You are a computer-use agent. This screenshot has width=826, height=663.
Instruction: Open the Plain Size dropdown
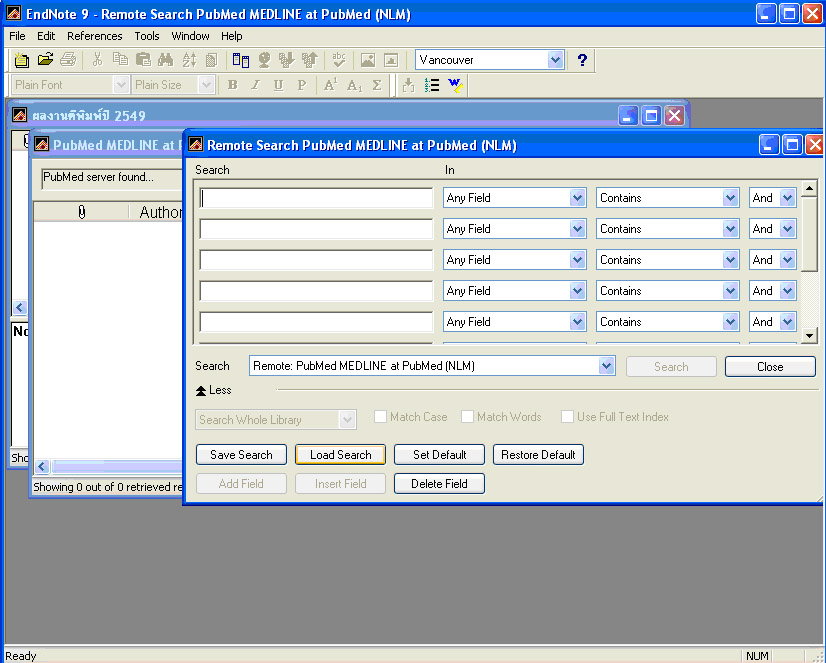pyautogui.click(x=206, y=85)
